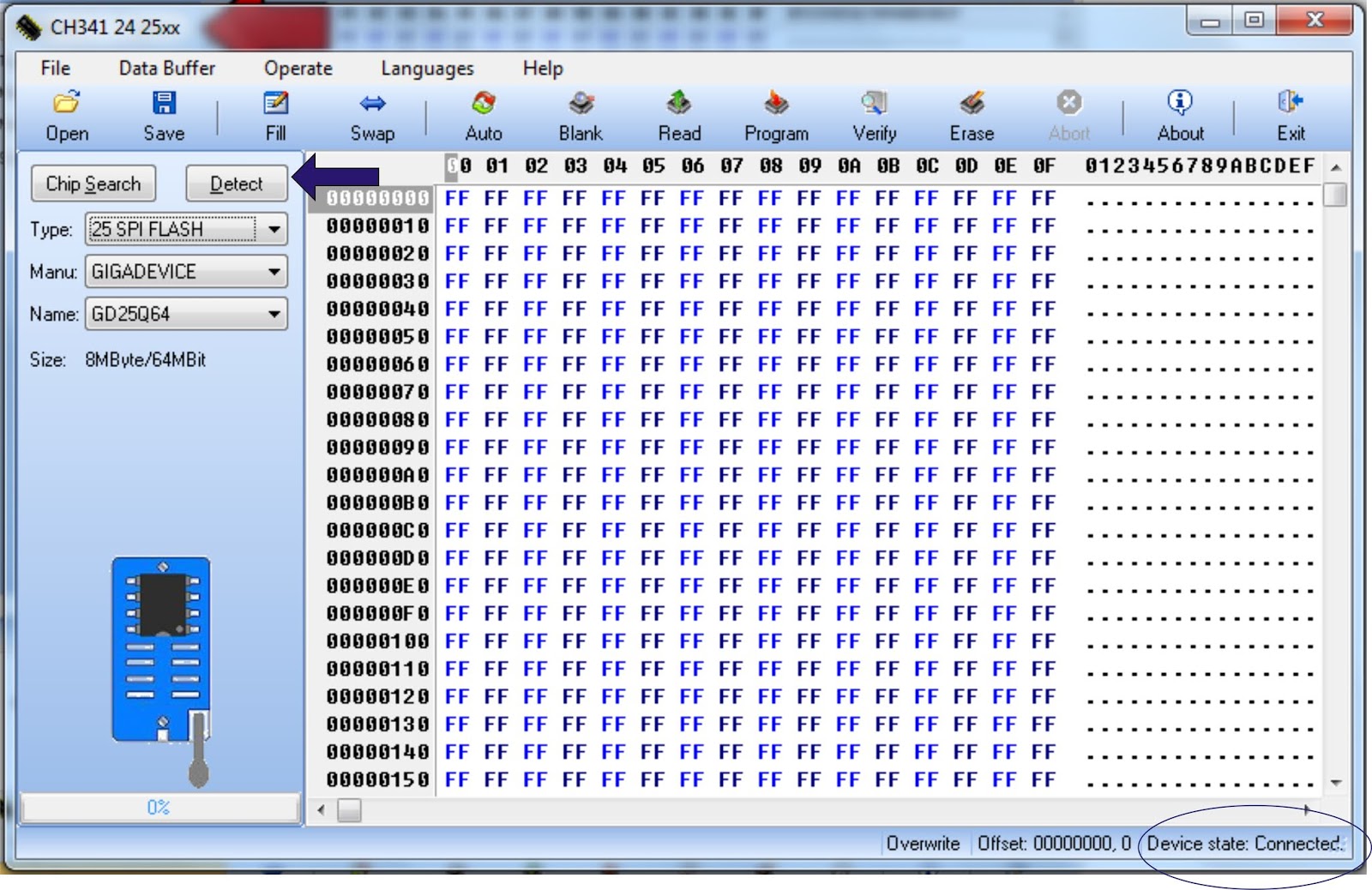Start reading the chip with Read icon
This screenshot has width=1372, height=890.
[x=680, y=114]
